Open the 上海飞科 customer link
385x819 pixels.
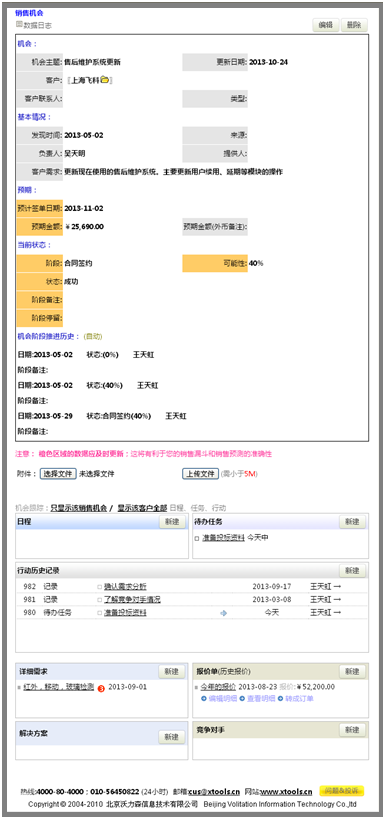pos(85,80)
